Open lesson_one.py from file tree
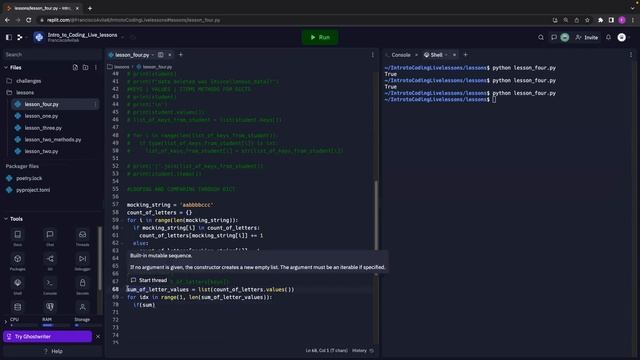This screenshot has width=640, height=360. click(41, 116)
